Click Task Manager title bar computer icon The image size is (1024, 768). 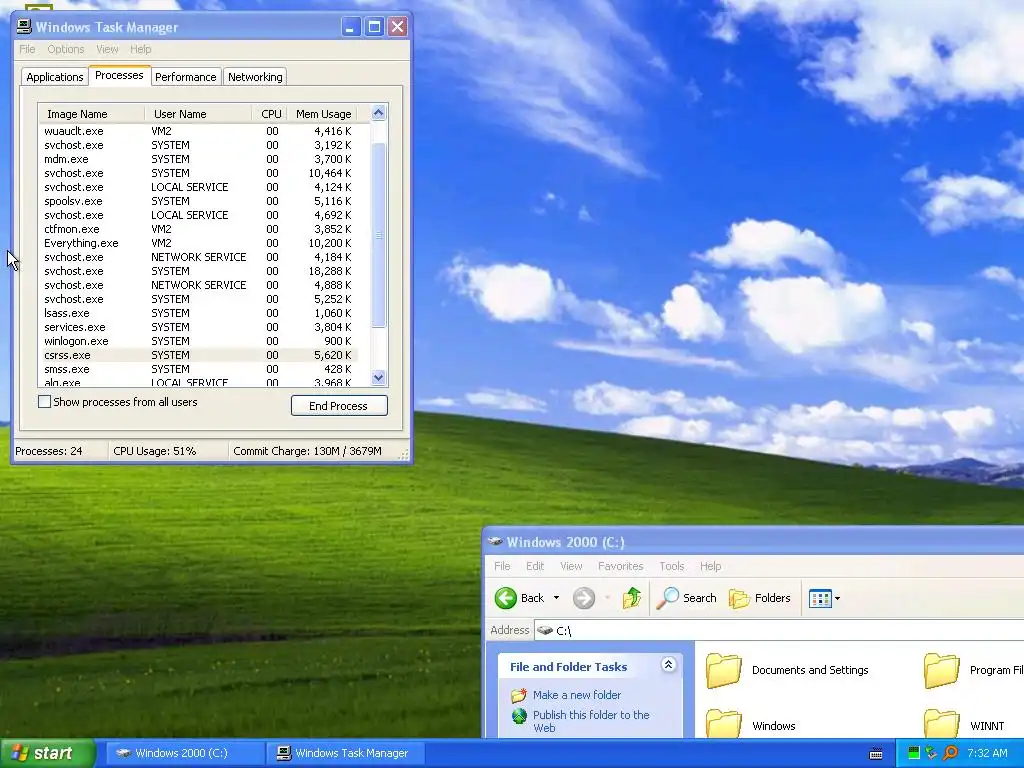tap(24, 27)
